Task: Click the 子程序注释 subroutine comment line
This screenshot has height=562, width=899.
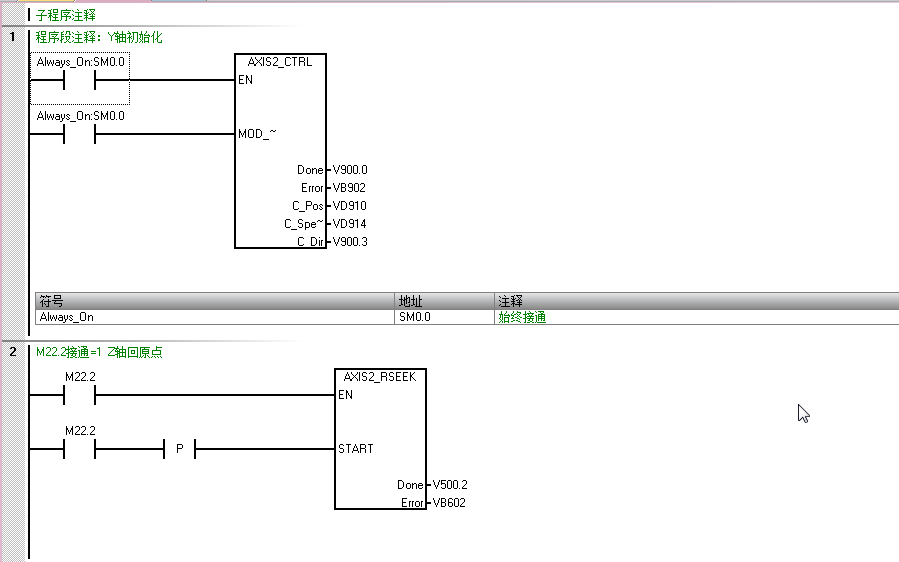Action: 66,16
